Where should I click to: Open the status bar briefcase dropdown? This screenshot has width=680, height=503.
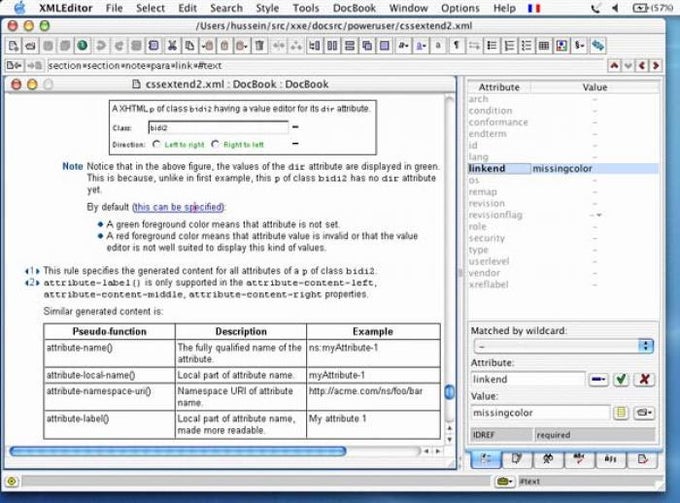point(505,481)
